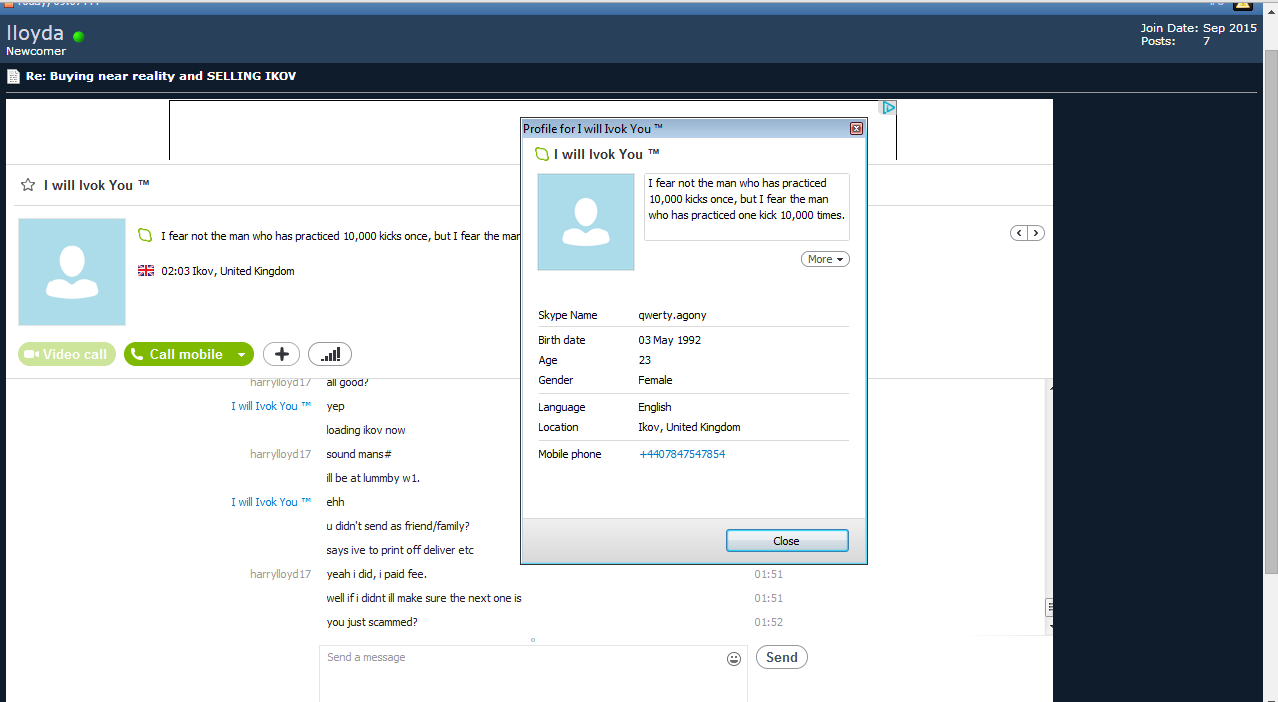This screenshot has width=1278, height=702.
Task: Click the message 'u didn't send as friend/family?'
Action: coord(398,526)
